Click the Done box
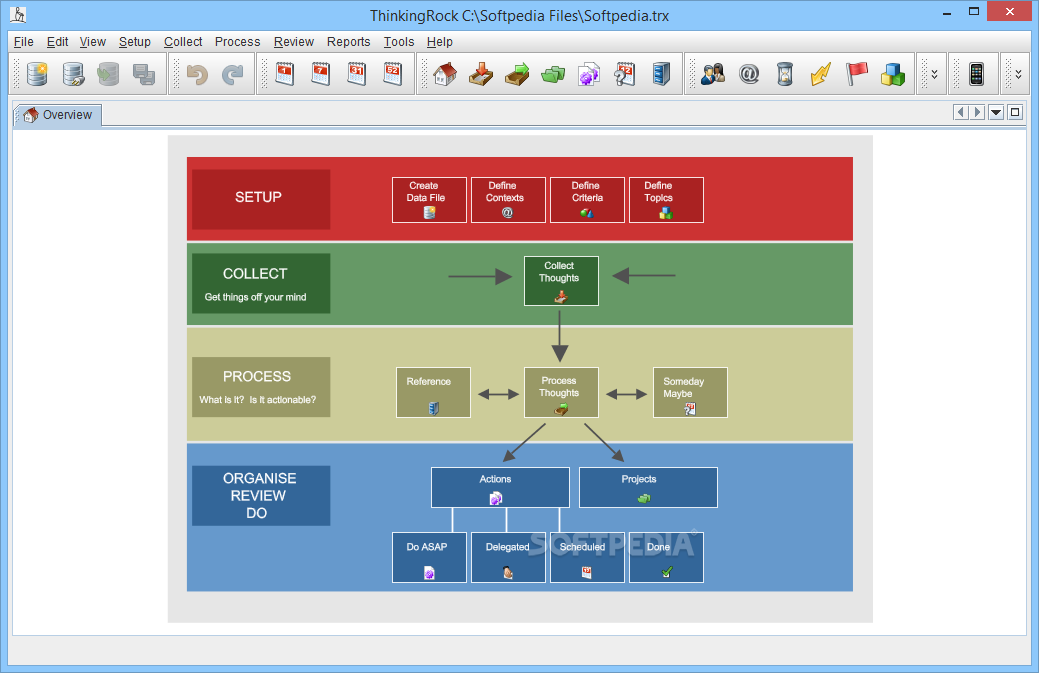The height and width of the screenshot is (673, 1039). tap(666, 557)
